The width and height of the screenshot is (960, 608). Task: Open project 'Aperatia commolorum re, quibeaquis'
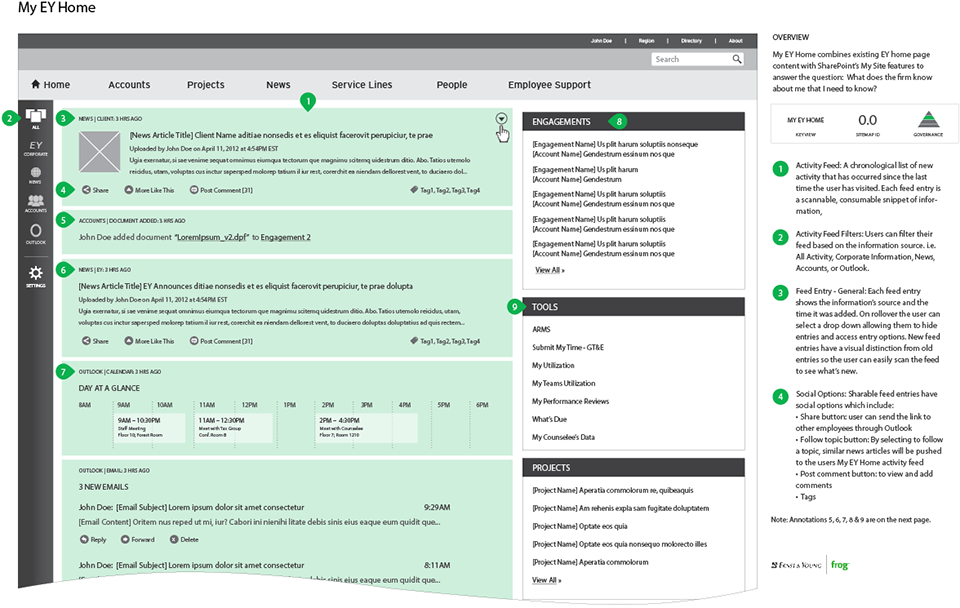pos(612,490)
